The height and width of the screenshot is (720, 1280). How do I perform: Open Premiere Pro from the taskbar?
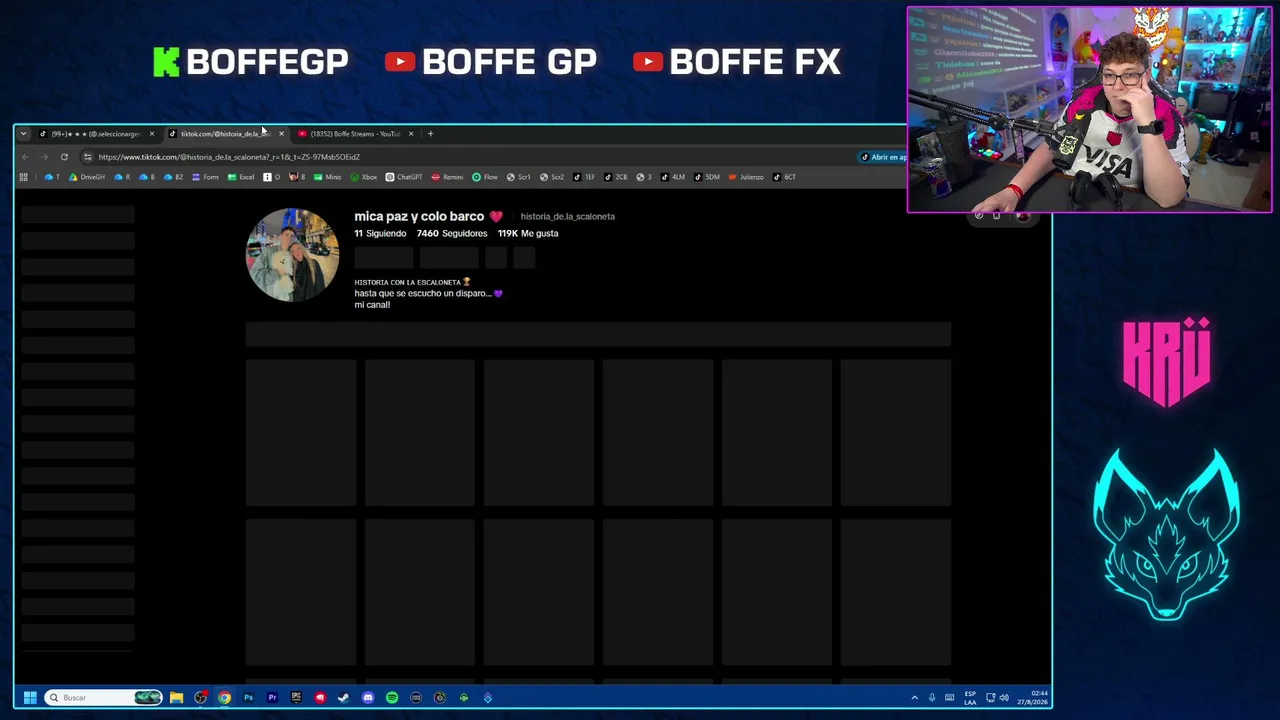click(x=272, y=698)
